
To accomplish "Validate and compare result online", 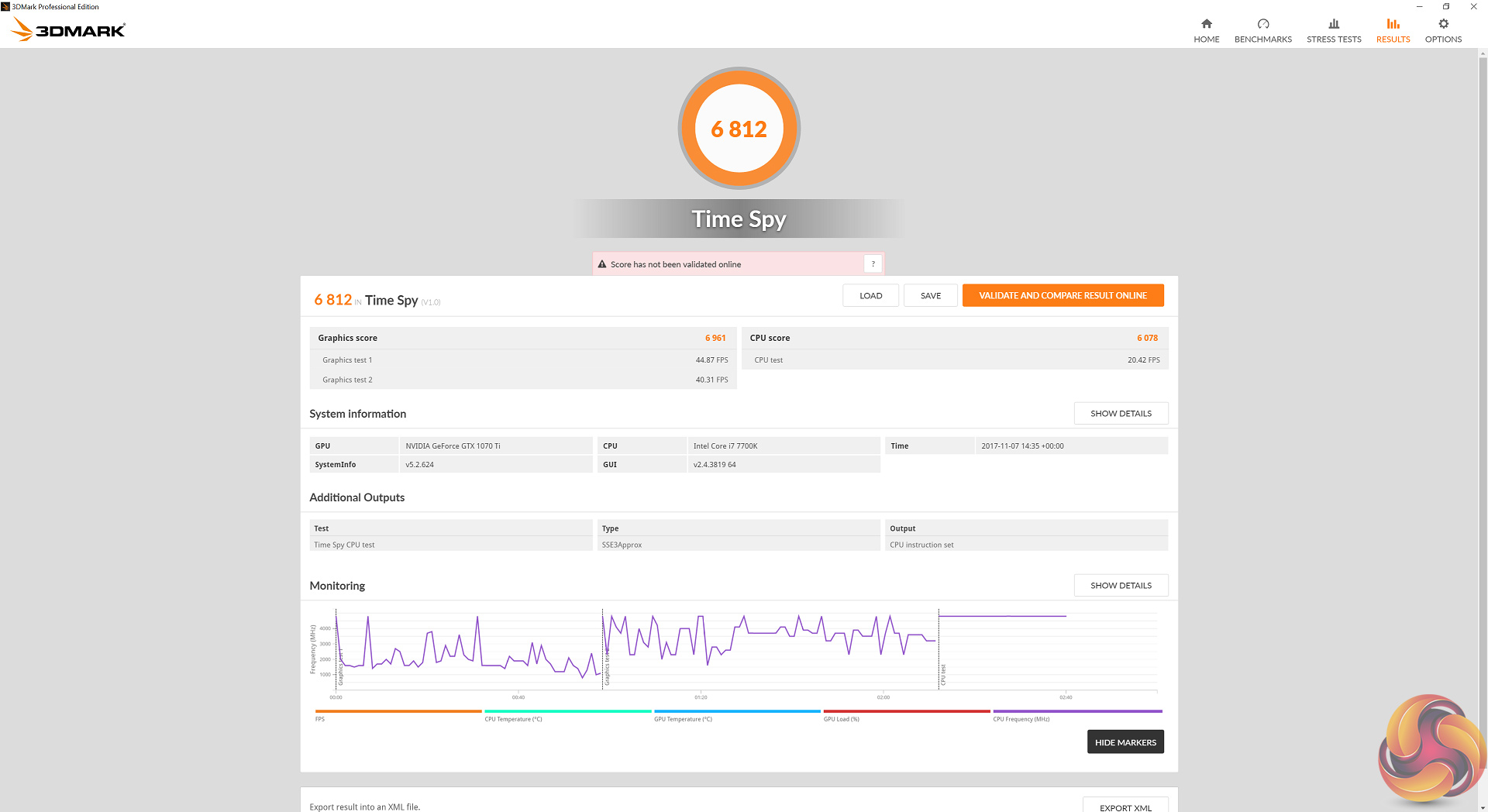I will click(1063, 296).
